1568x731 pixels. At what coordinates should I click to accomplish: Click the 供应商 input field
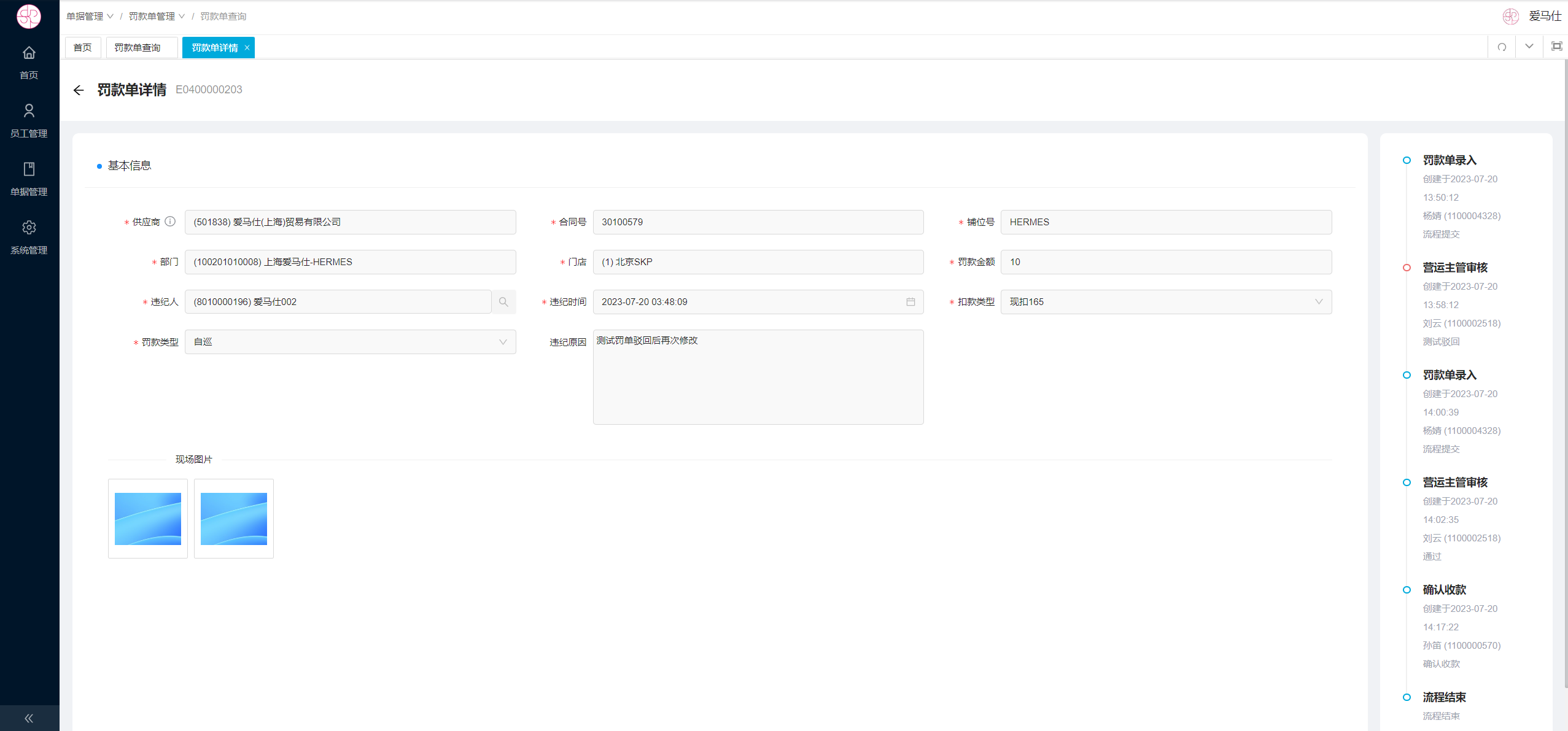(350, 222)
